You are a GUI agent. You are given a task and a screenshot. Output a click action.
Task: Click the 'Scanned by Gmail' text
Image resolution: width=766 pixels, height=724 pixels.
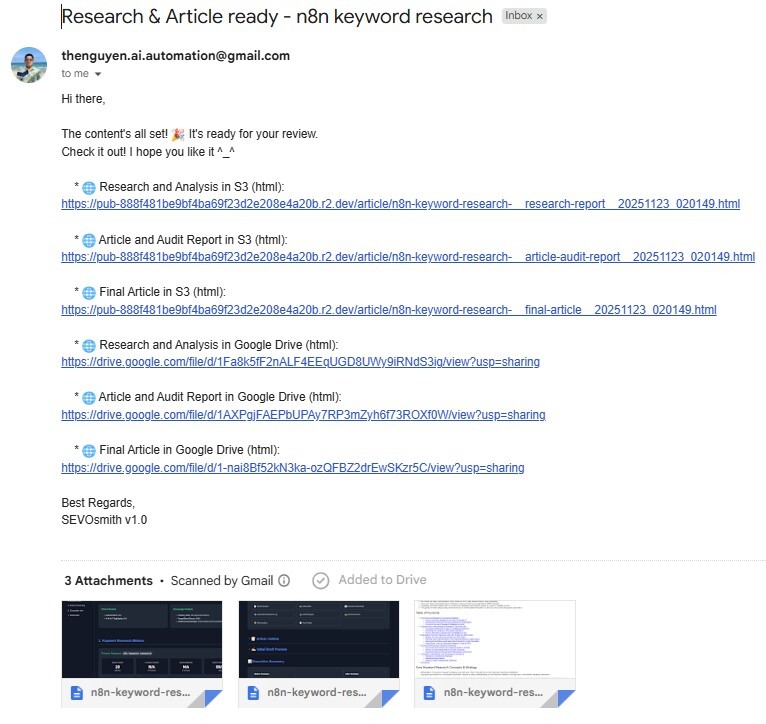[x=222, y=580]
